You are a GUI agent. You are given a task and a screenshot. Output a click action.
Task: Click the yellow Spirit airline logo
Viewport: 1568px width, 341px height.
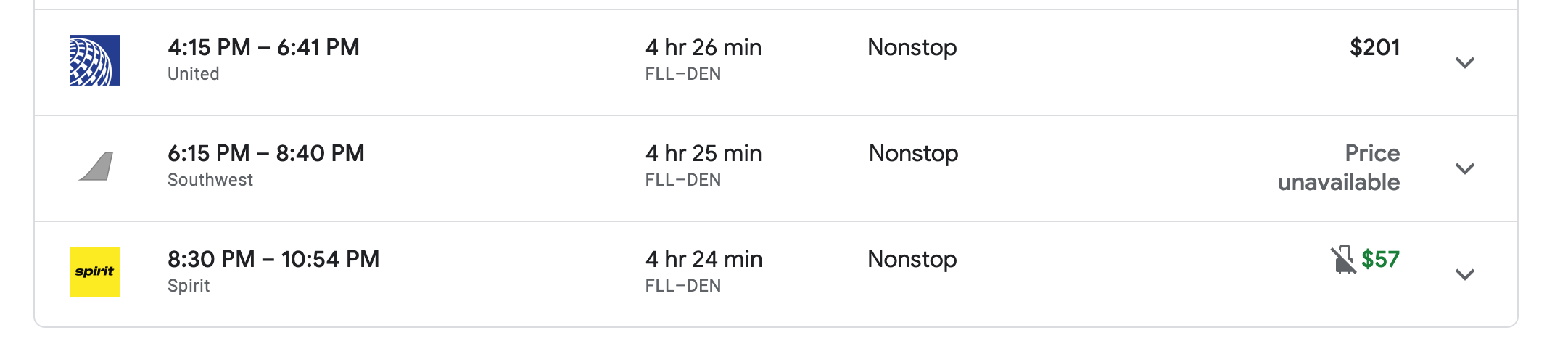click(x=95, y=272)
